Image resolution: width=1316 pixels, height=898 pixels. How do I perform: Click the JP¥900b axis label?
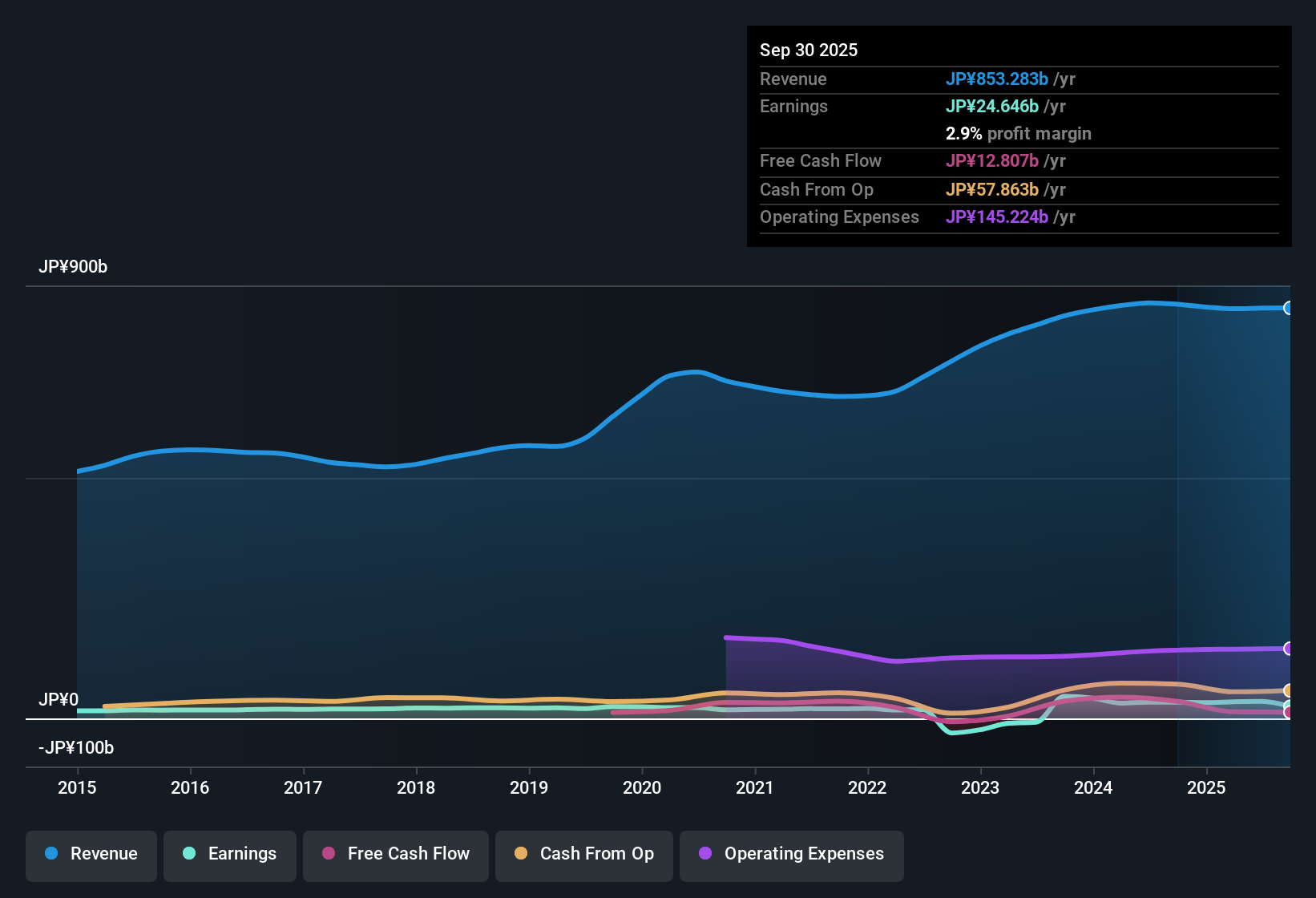click(73, 267)
